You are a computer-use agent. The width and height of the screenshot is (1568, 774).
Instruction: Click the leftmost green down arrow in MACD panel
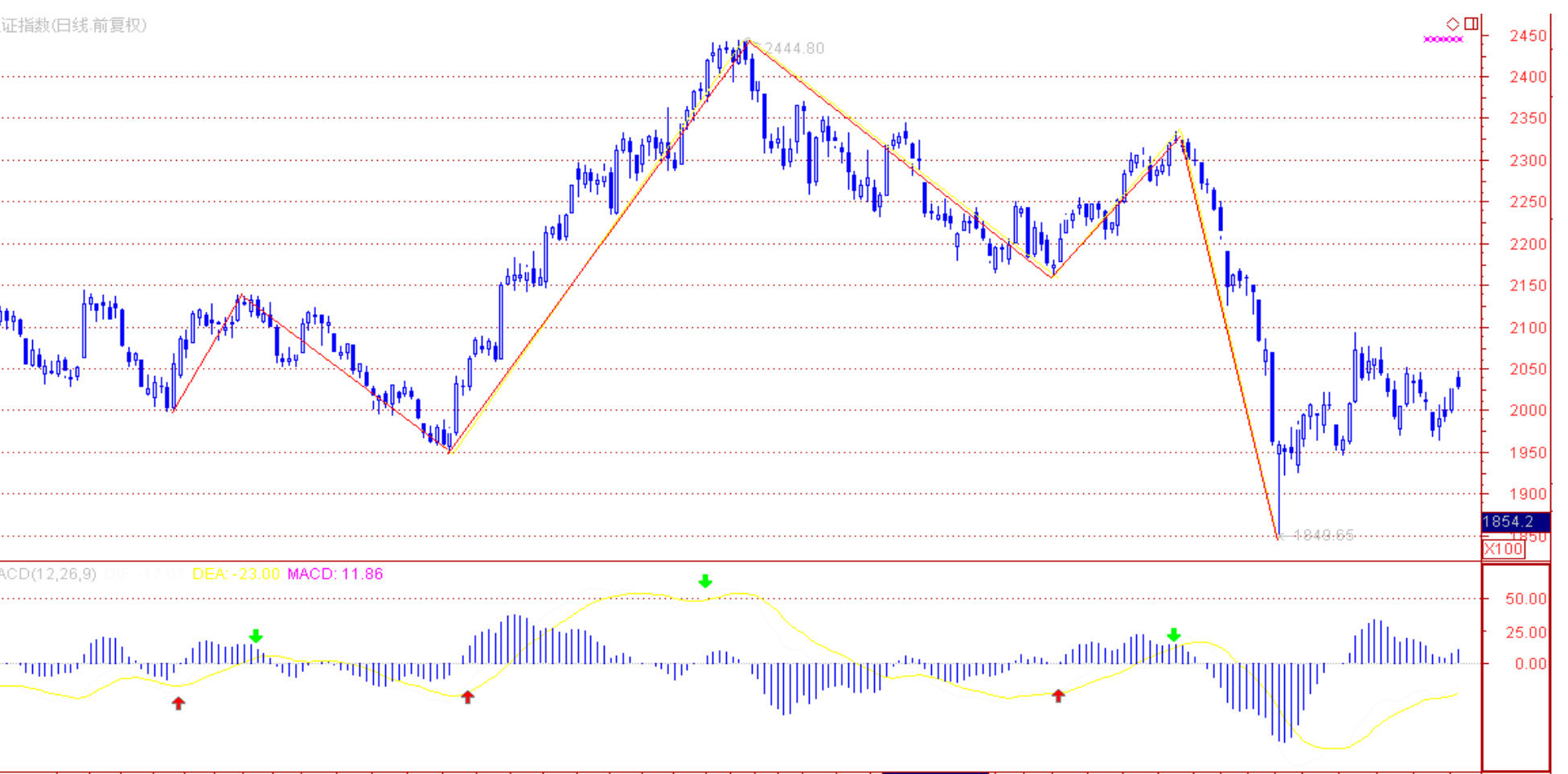pyautogui.click(x=256, y=637)
